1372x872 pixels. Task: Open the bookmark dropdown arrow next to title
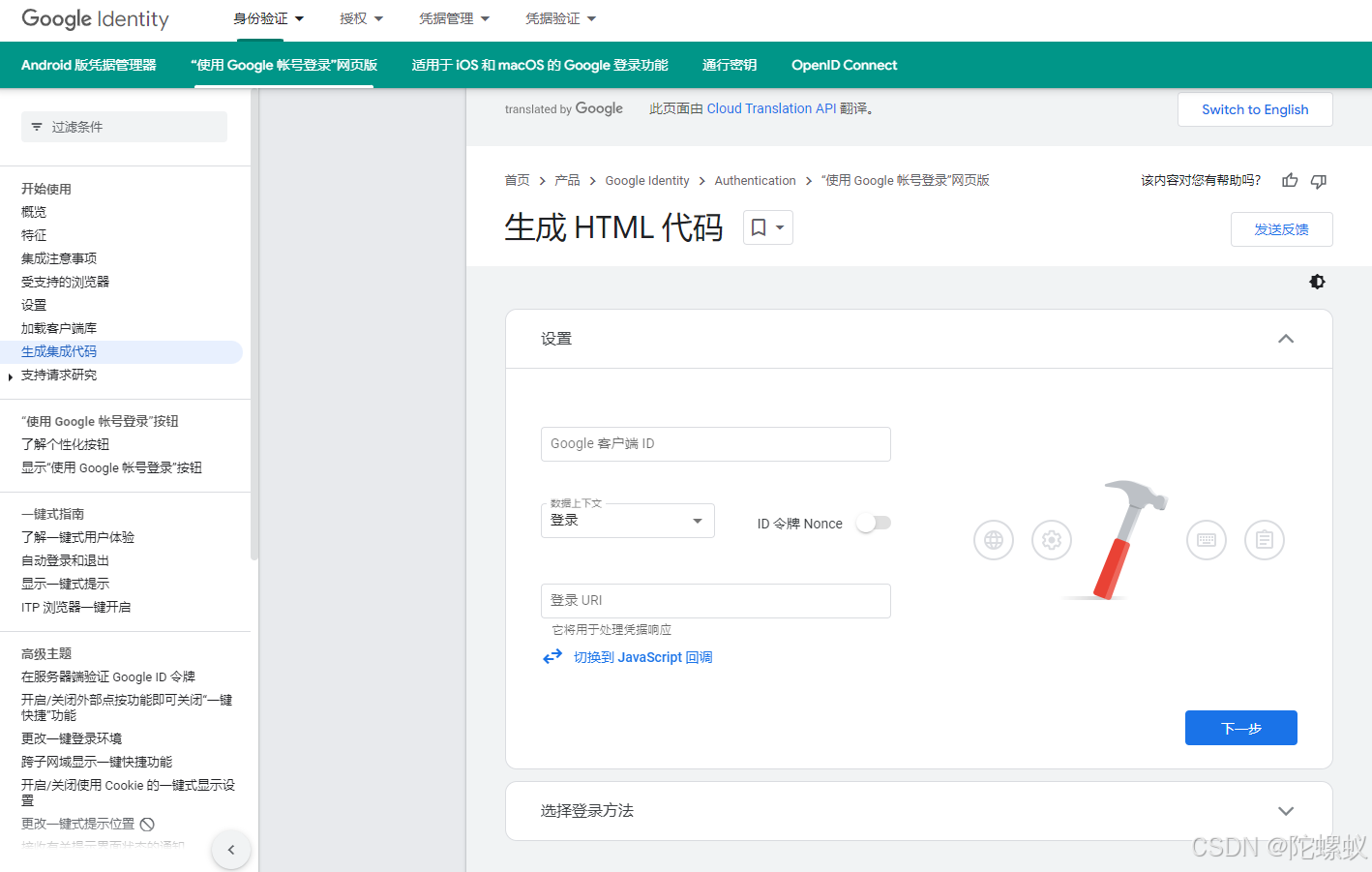point(780,227)
